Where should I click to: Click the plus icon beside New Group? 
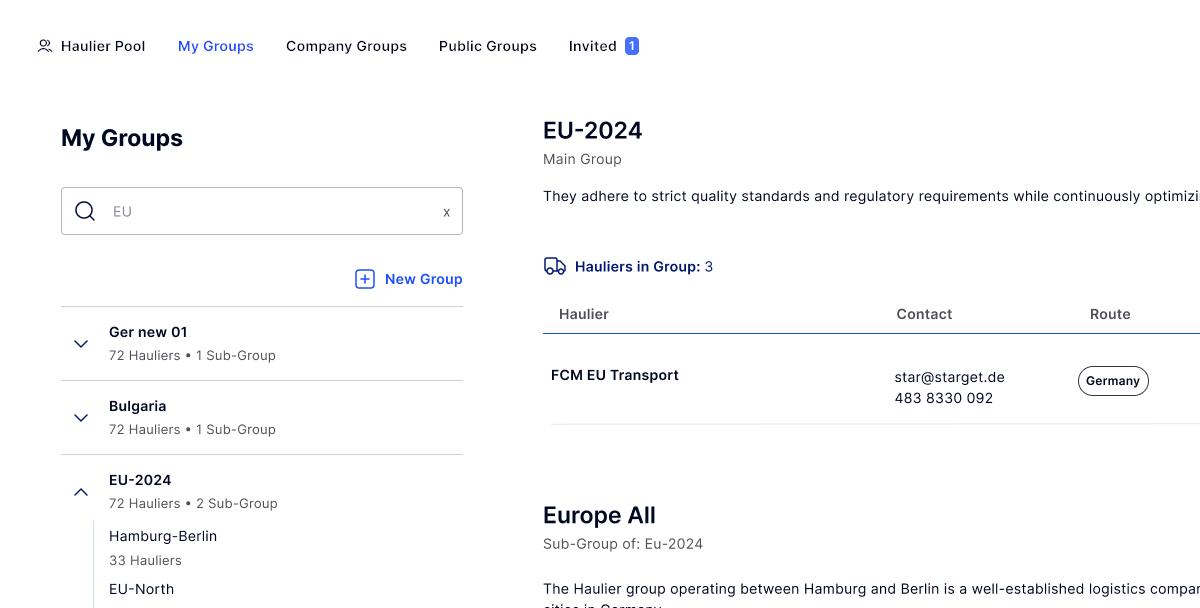click(365, 279)
